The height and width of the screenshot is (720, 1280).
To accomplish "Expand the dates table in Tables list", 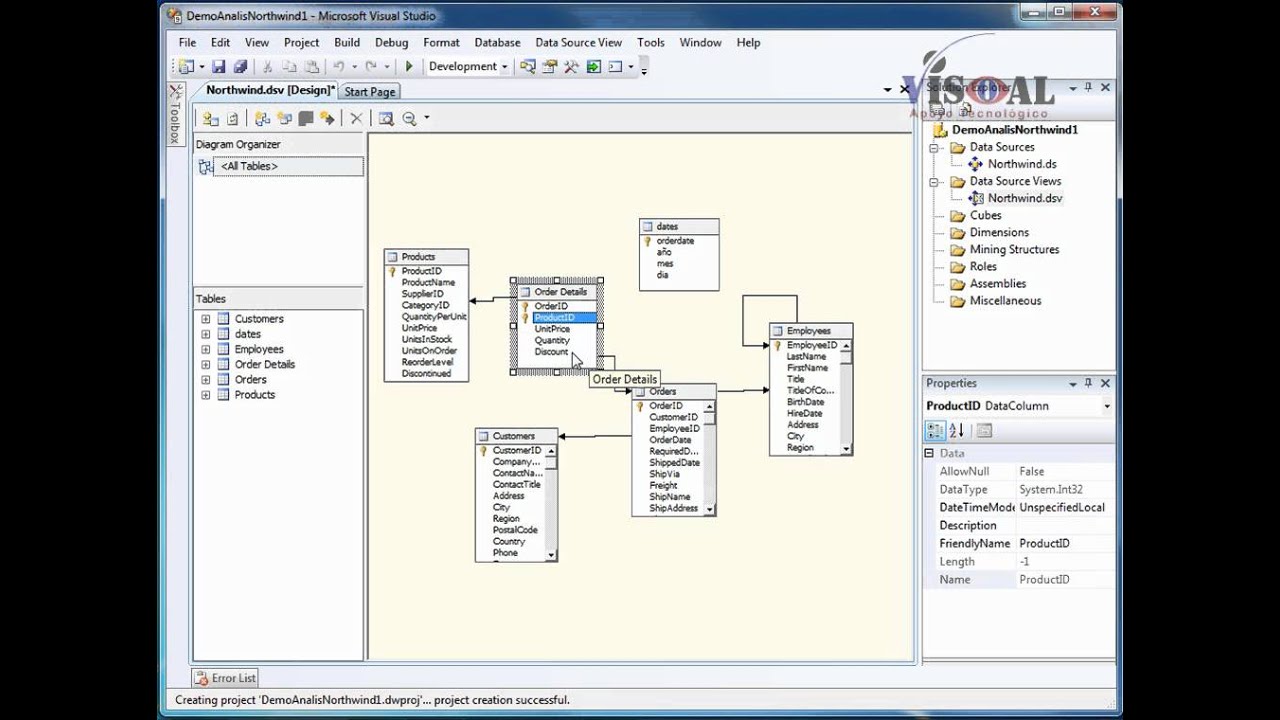I will (x=206, y=334).
